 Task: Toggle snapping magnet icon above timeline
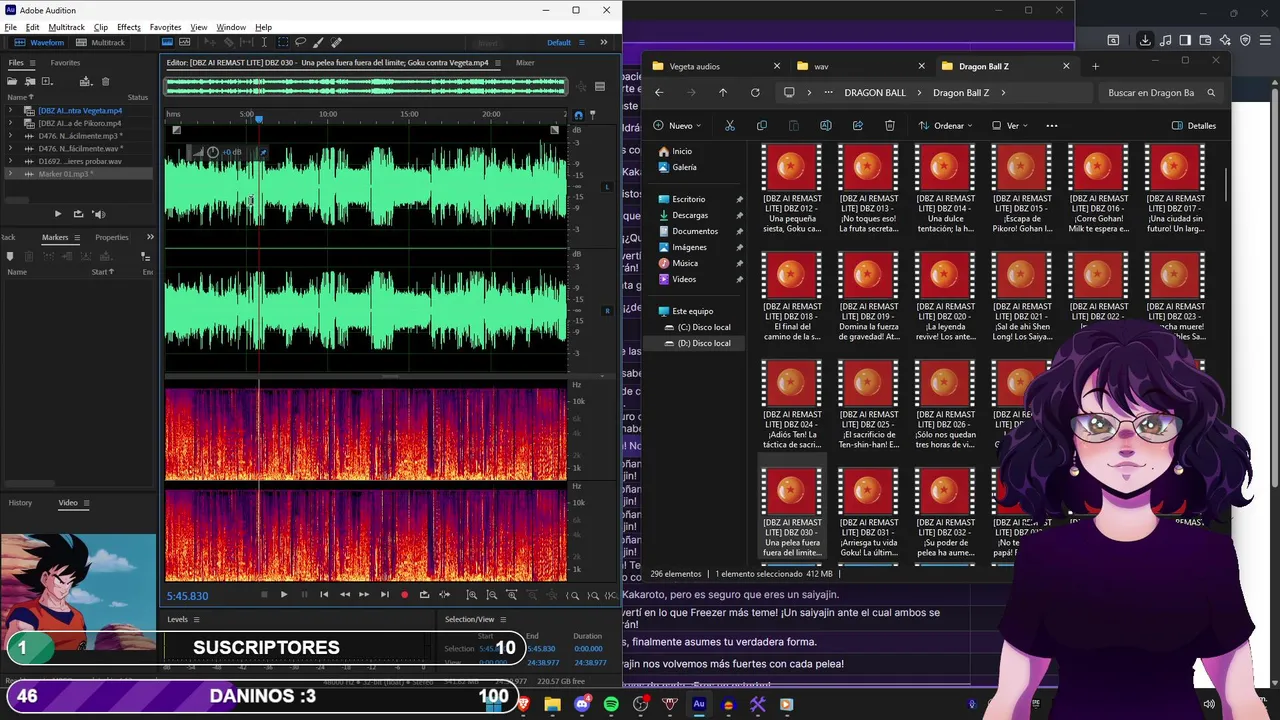pos(578,115)
